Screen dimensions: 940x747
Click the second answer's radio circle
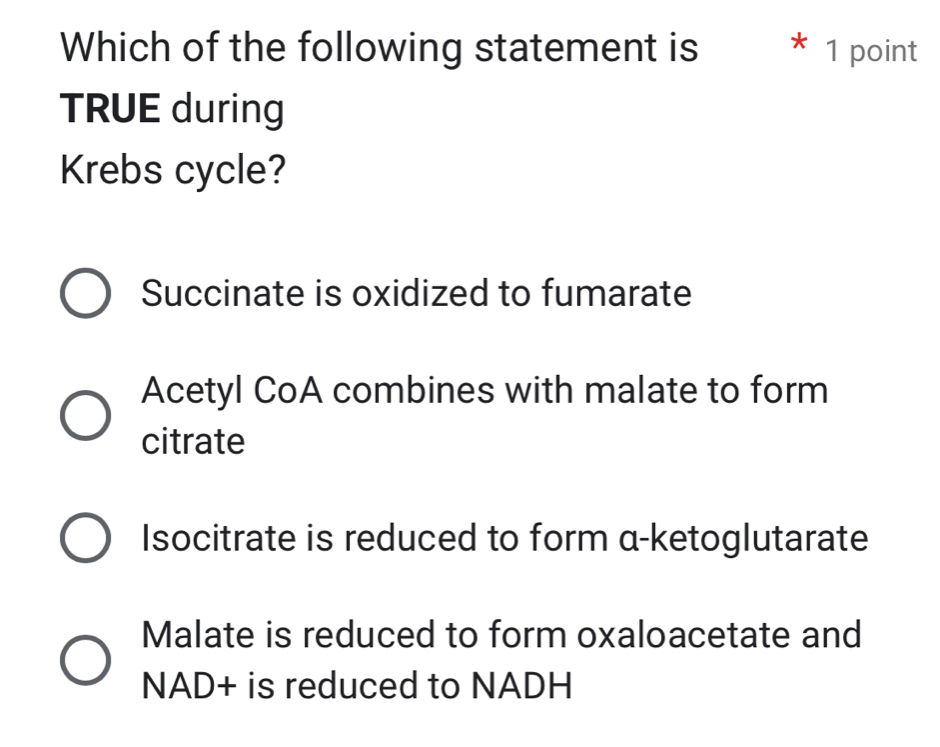click(x=88, y=415)
